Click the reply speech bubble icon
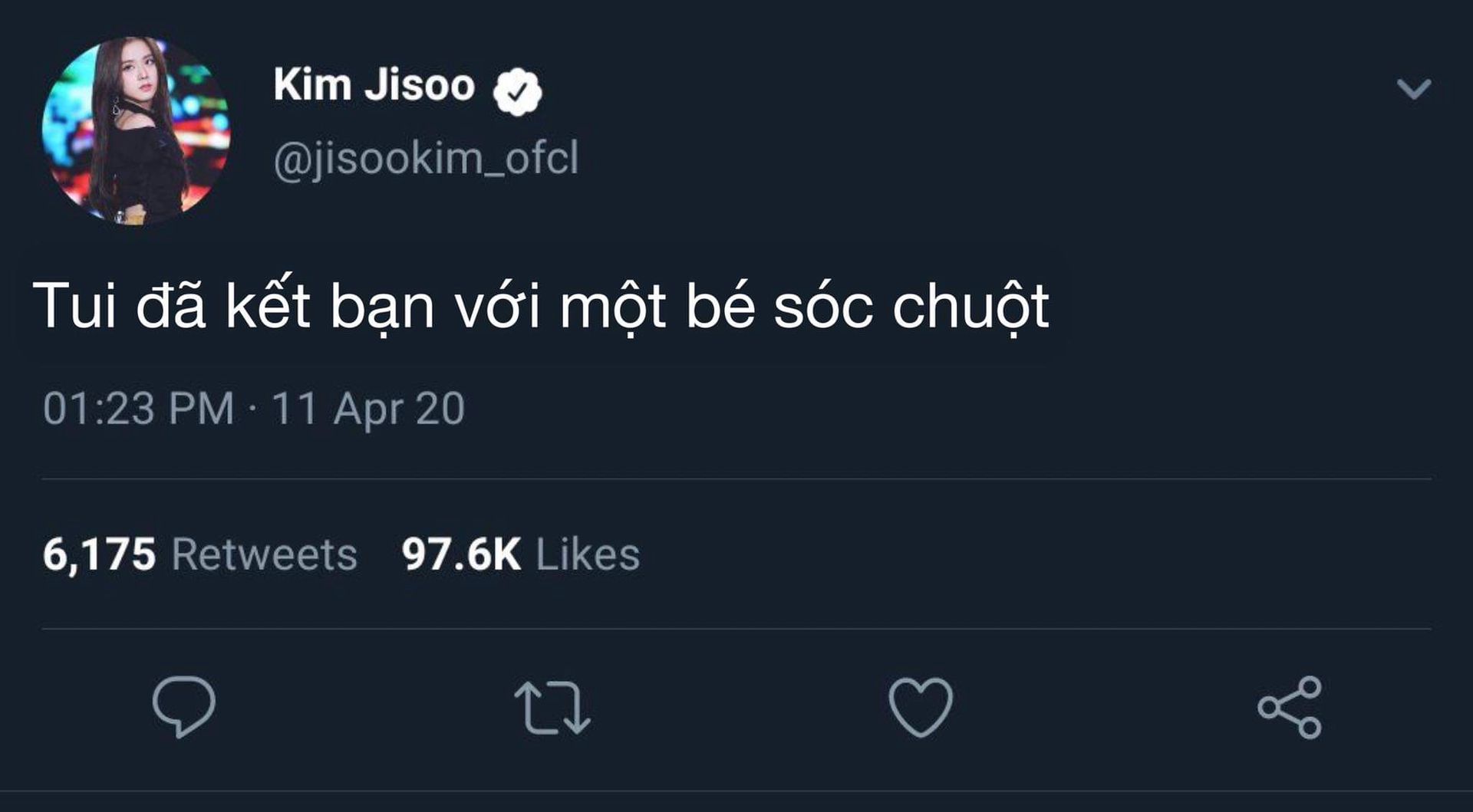 184,706
